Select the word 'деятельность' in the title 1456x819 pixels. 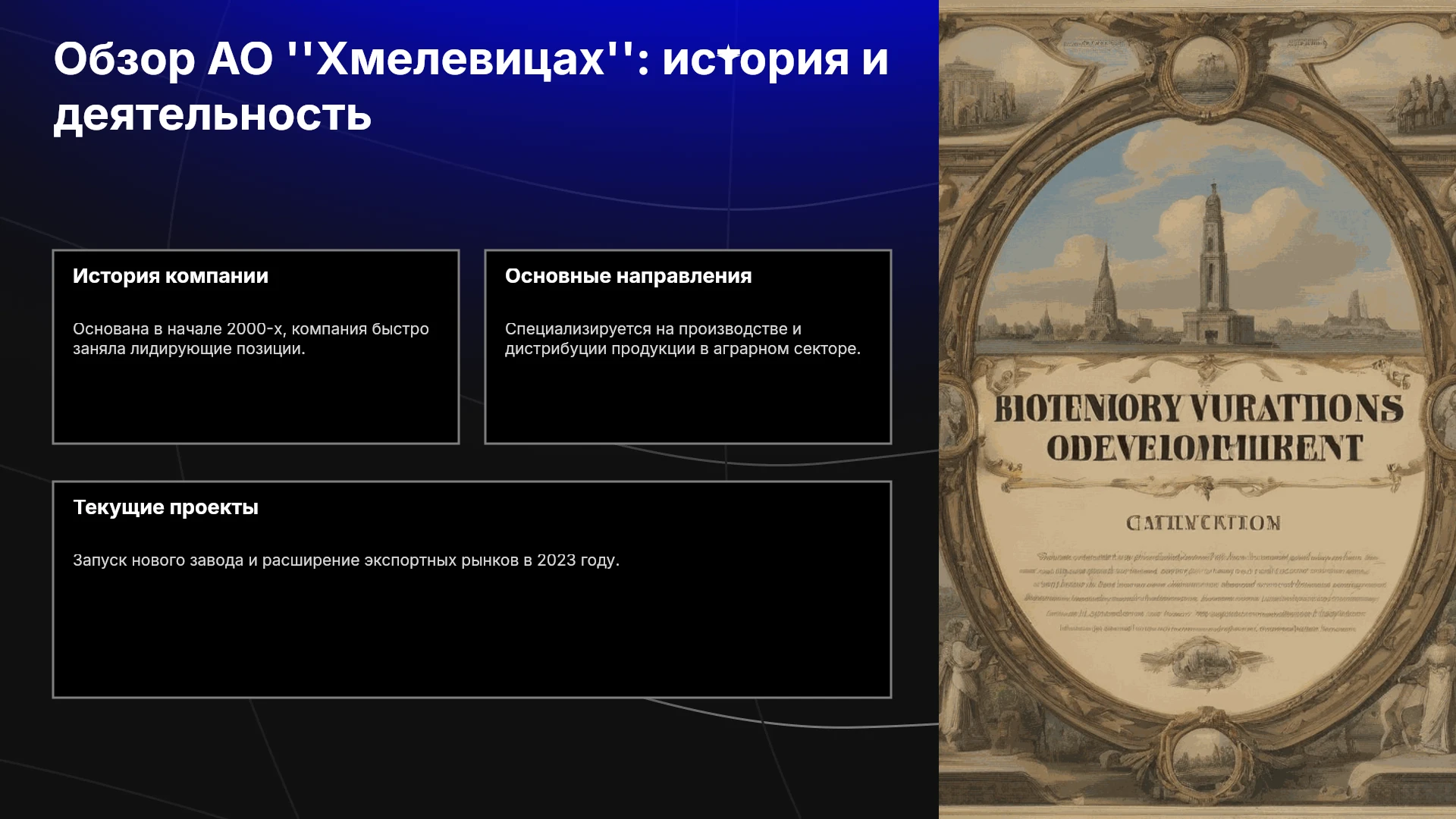[212, 115]
